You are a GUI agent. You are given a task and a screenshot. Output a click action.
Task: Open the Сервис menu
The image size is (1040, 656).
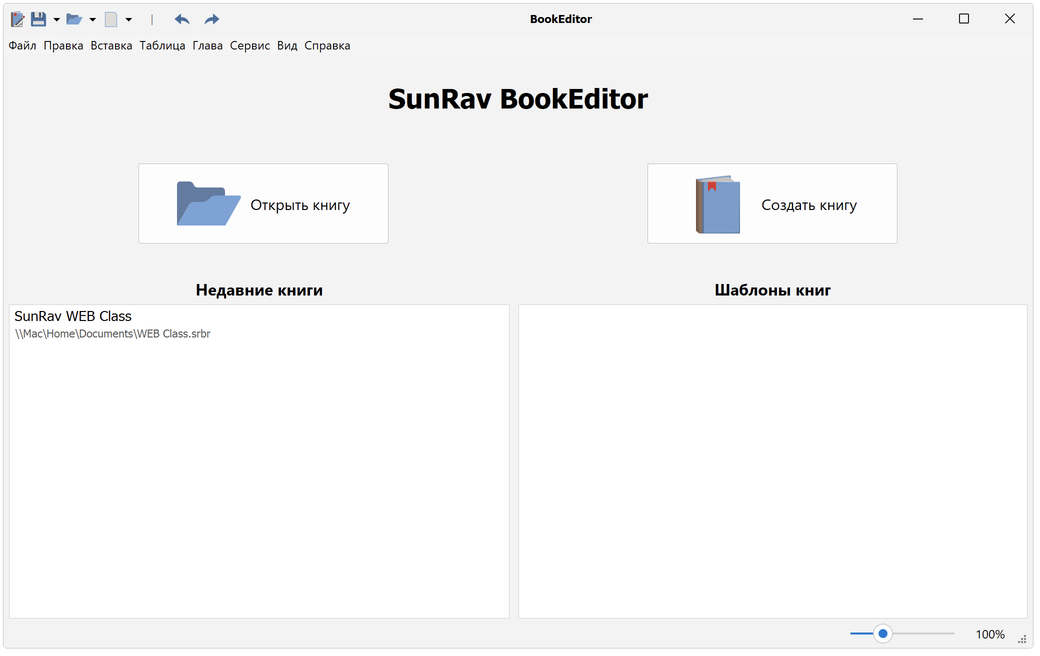click(x=250, y=46)
